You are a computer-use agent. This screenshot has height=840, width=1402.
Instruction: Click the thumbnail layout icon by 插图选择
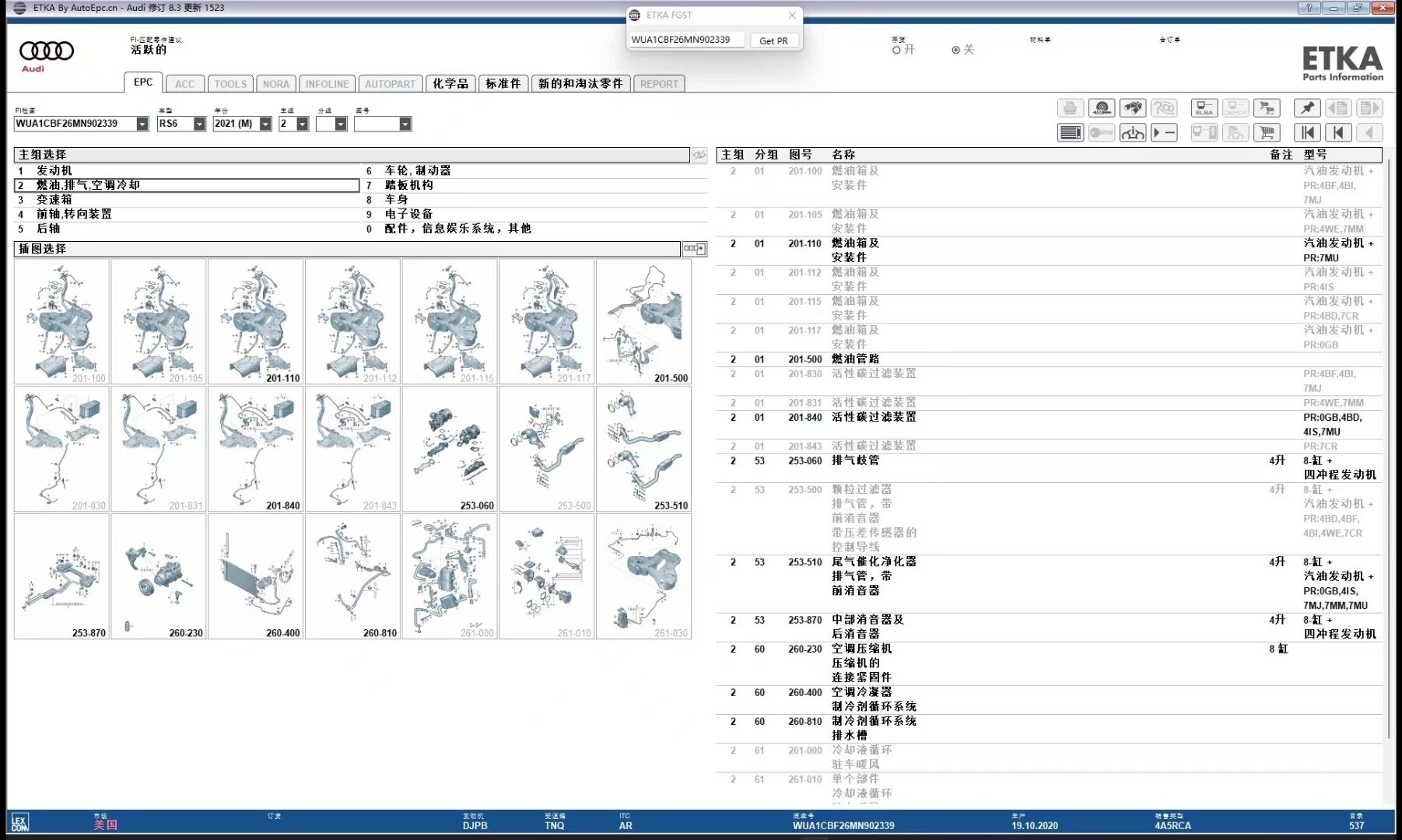pyautogui.click(x=694, y=249)
